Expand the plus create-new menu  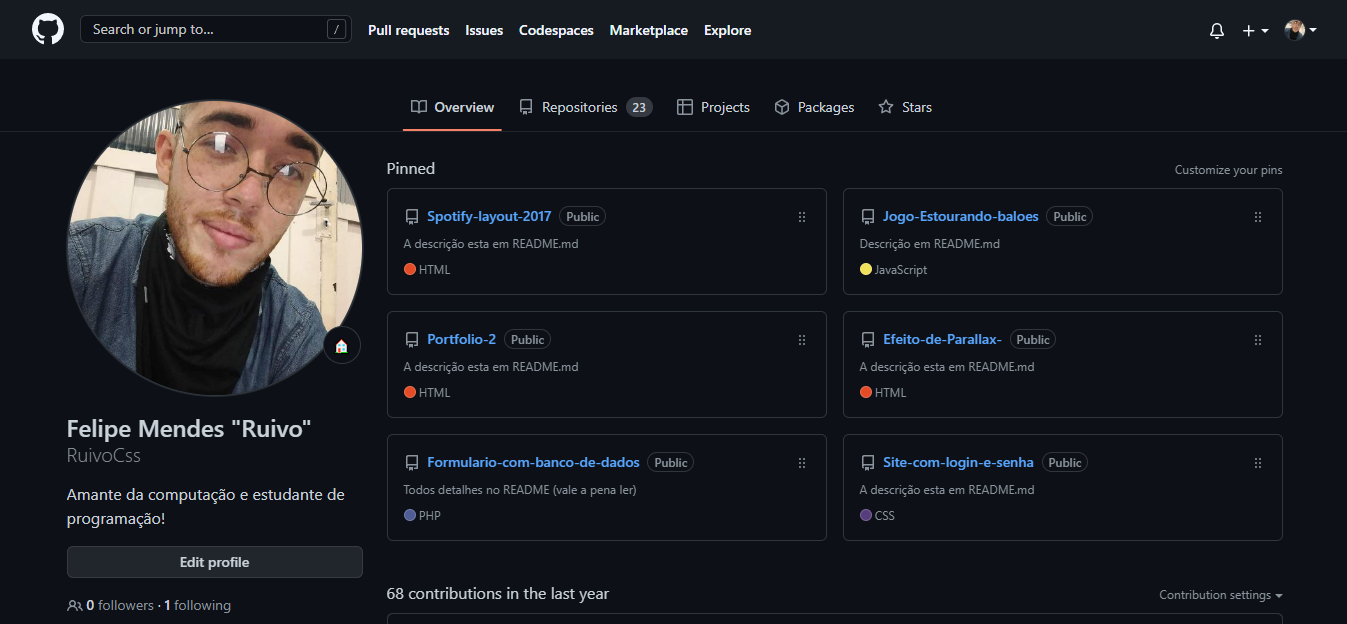coord(1255,31)
